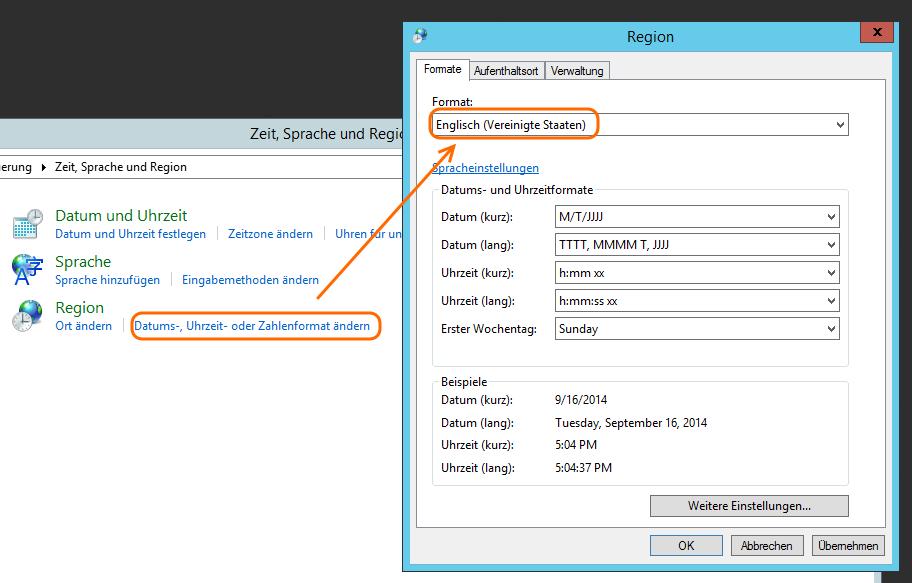Screen dimensions: 912x583
Task: Close the Region dialog window
Action: (x=877, y=33)
